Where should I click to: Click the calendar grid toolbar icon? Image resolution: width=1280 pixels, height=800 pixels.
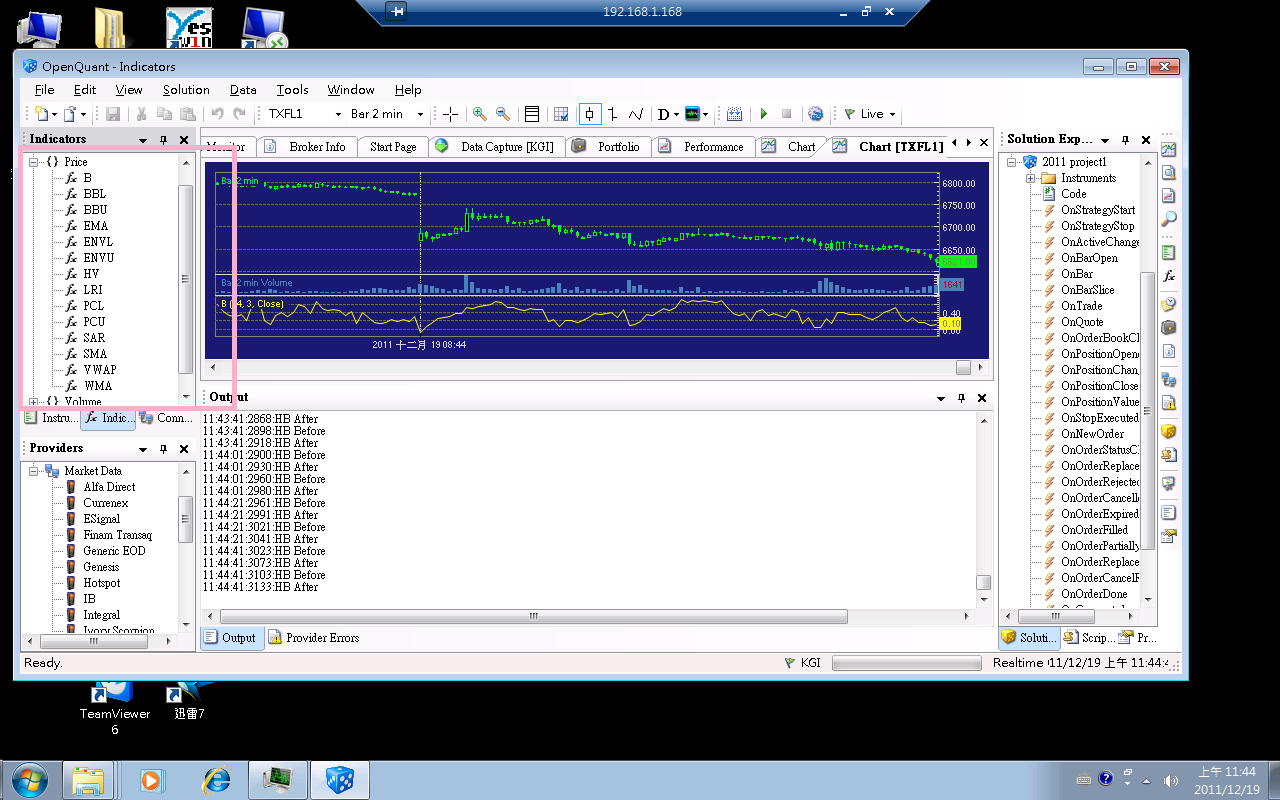pyautogui.click(x=735, y=114)
